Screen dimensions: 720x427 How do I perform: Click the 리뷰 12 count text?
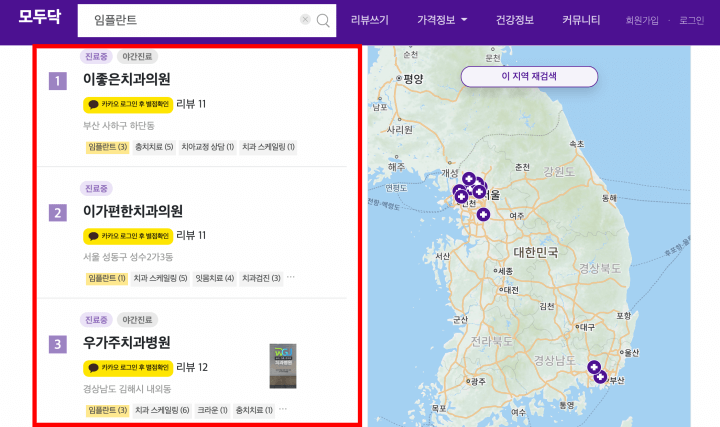click(x=192, y=367)
